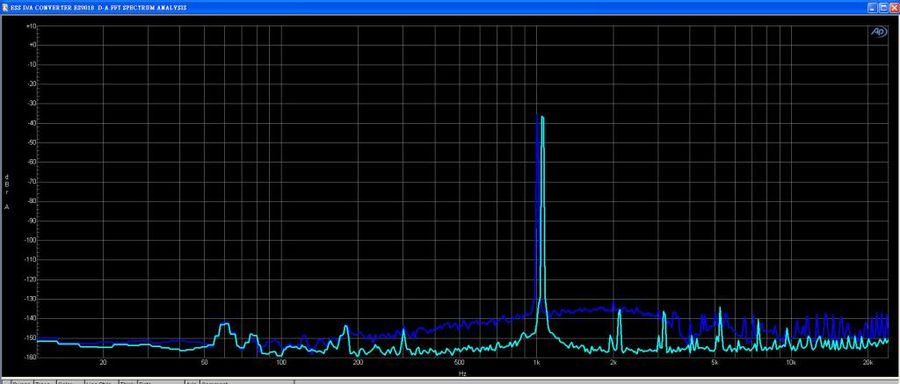Screen dimensions: 900x384
Task: Click the '5k' frequency axis label
Action: (x=715, y=363)
